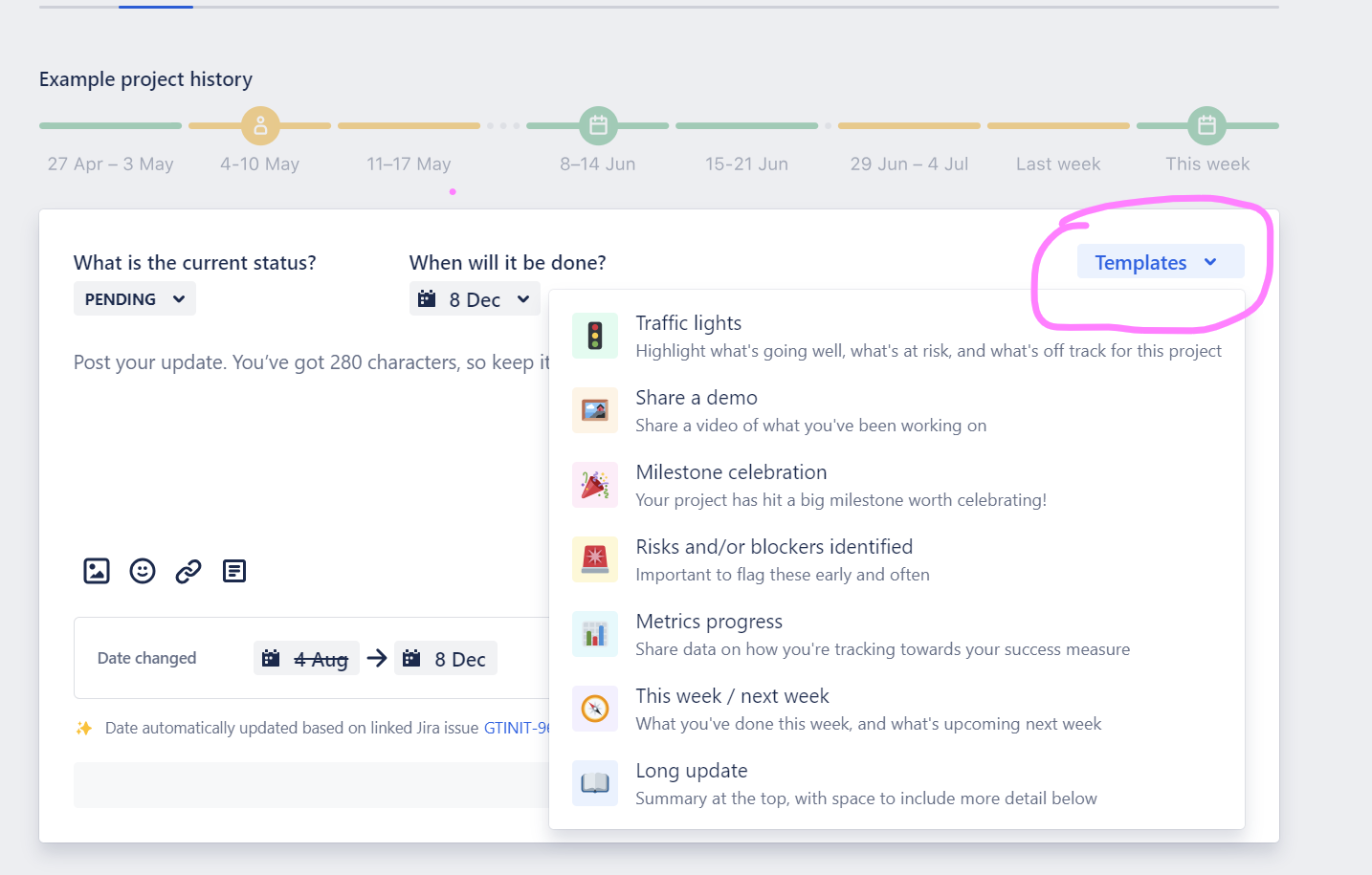Click the text template icon in the editor toolbar
Screen dimensions: 1372x875
coord(234,571)
